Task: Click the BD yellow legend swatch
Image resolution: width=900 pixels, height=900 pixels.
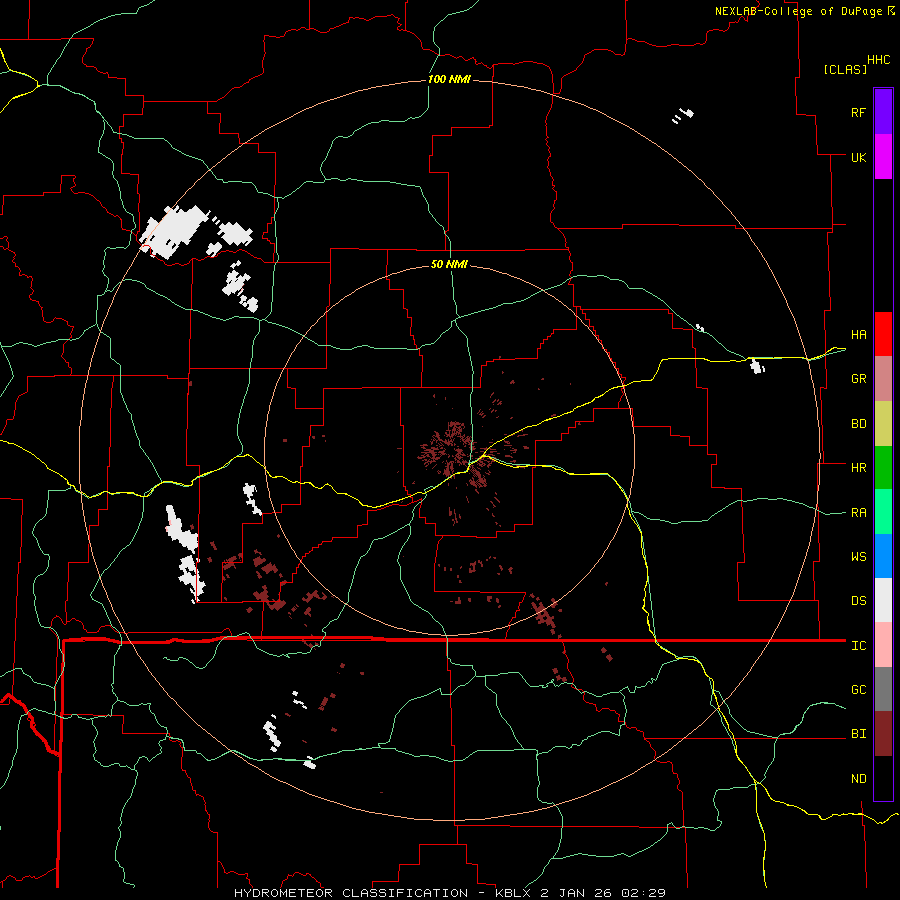Action: click(x=883, y=424)
